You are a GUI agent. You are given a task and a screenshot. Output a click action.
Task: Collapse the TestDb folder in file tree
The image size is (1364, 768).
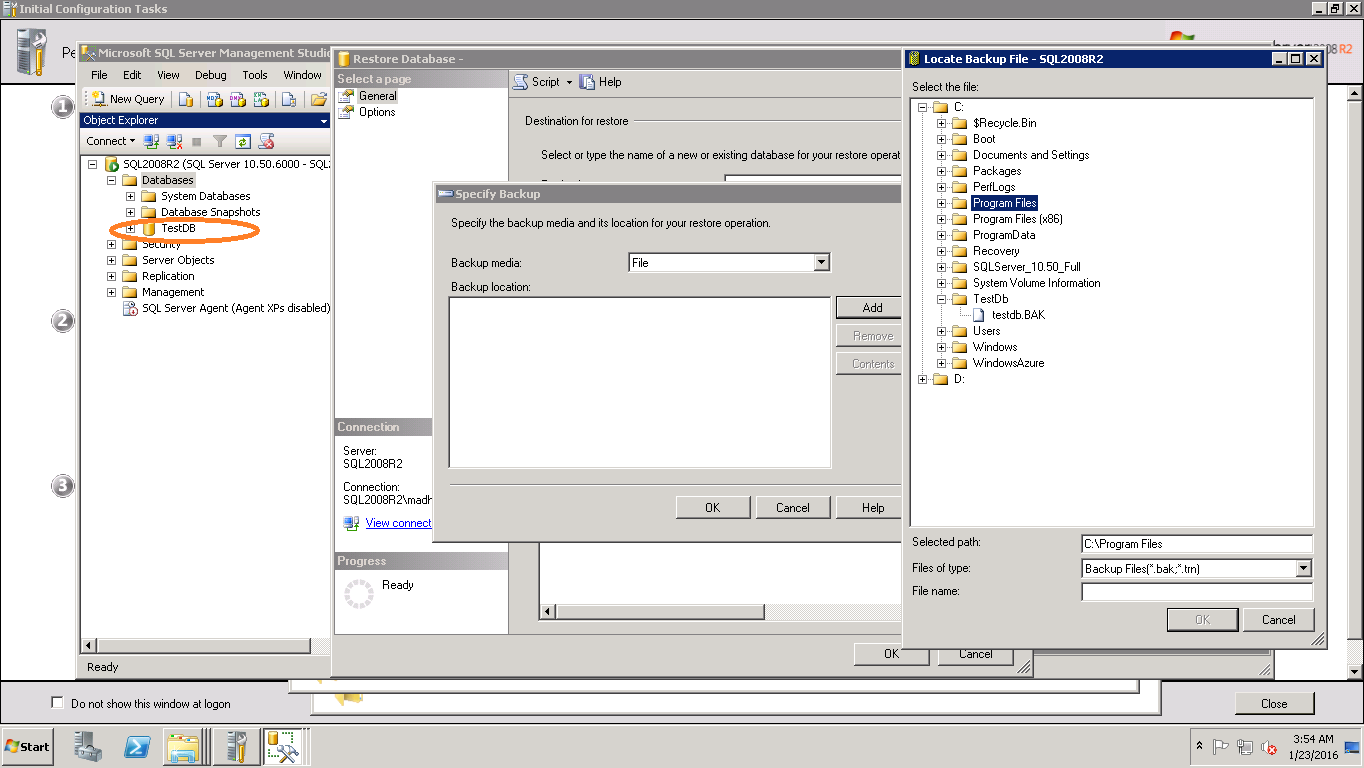[x=941, y=299]
